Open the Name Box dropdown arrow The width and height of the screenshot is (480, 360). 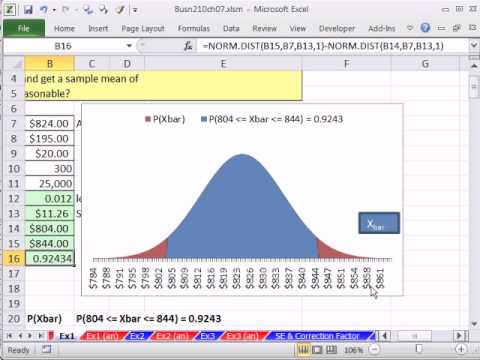pos(129,46)
